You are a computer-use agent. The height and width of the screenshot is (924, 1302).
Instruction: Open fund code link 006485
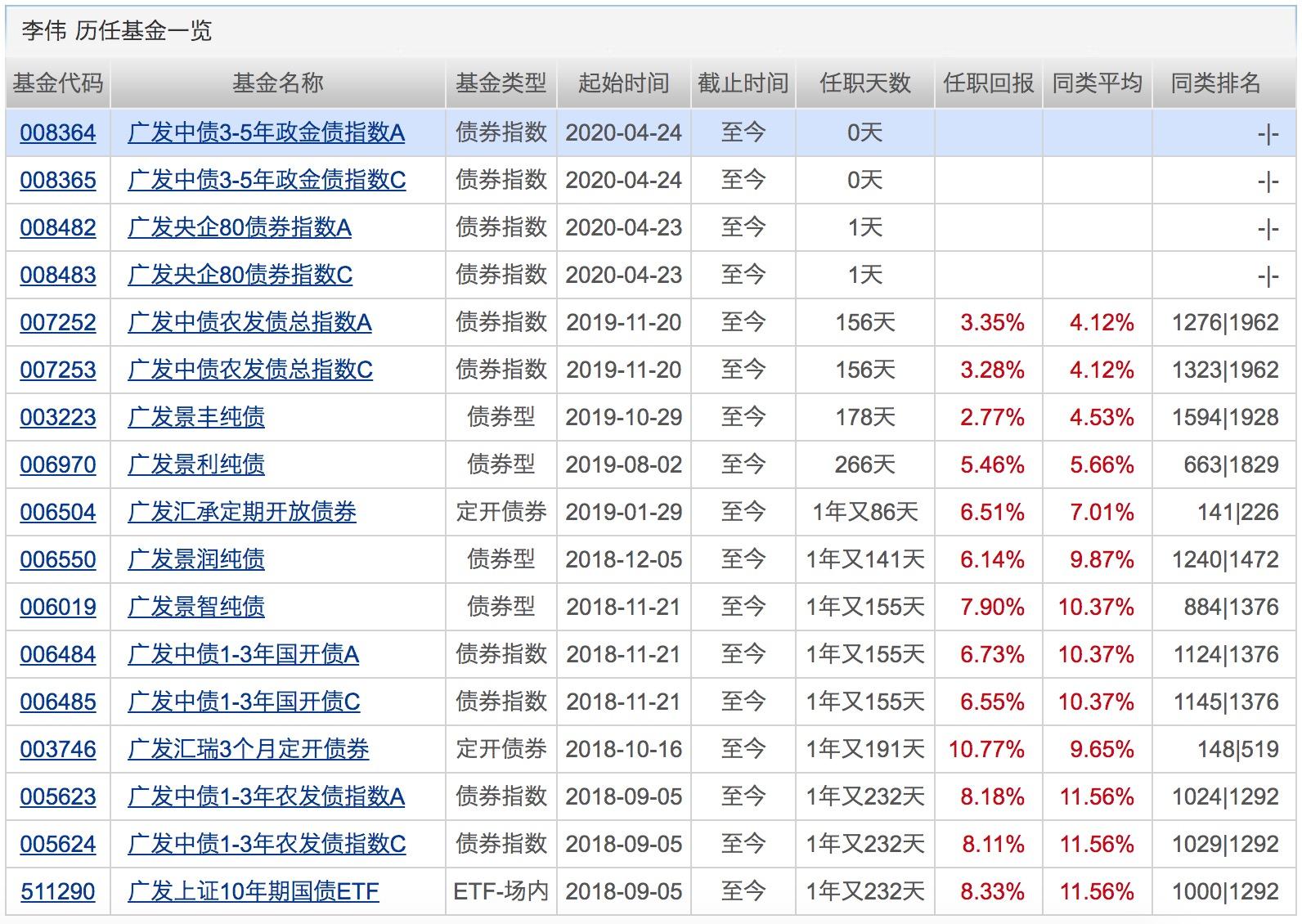click(x=58, y=702)
